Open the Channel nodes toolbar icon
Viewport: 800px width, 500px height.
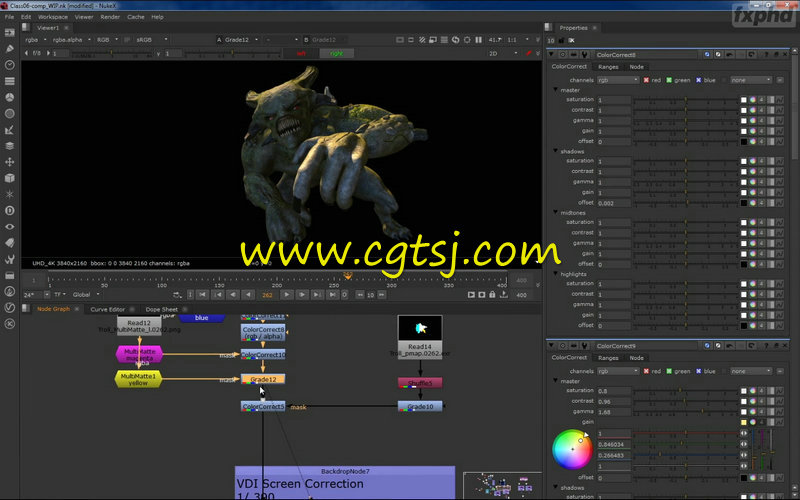click(x=9, y=81)
